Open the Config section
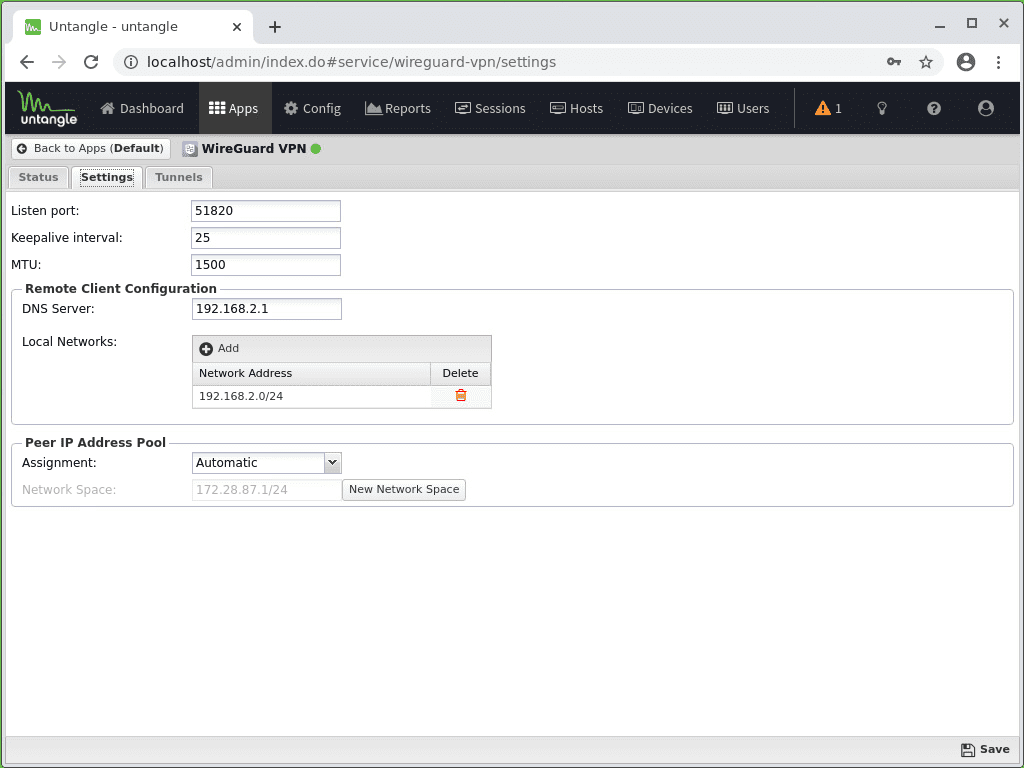Image resolution: width=1024 pixels, height=768 pixels. (312, 108)
